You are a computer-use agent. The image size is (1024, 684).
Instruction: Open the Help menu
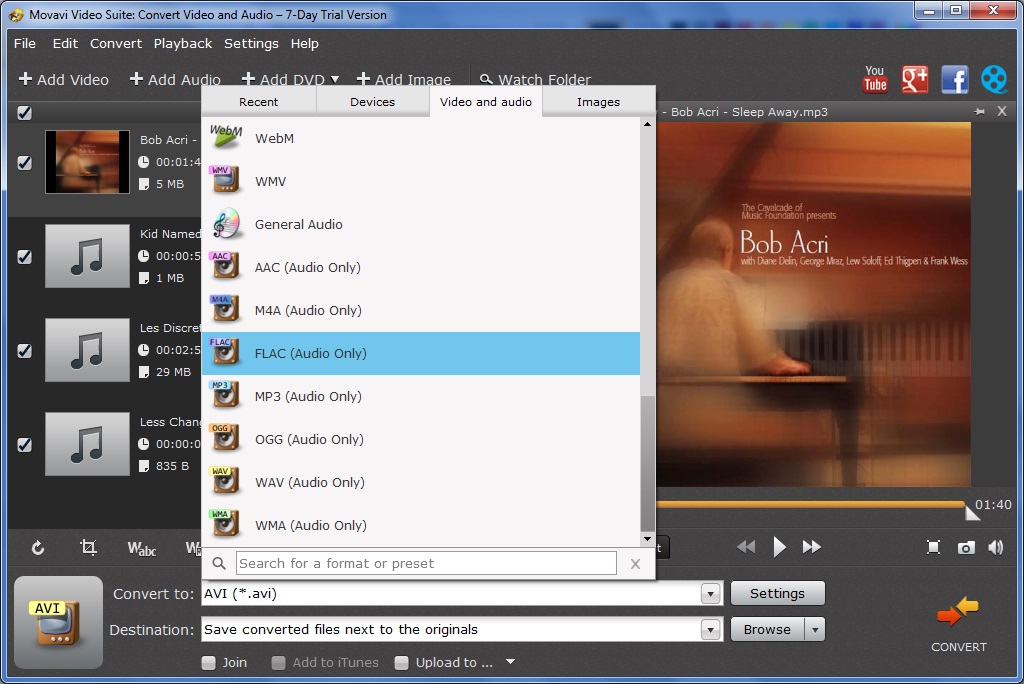(x=304, y=44)
